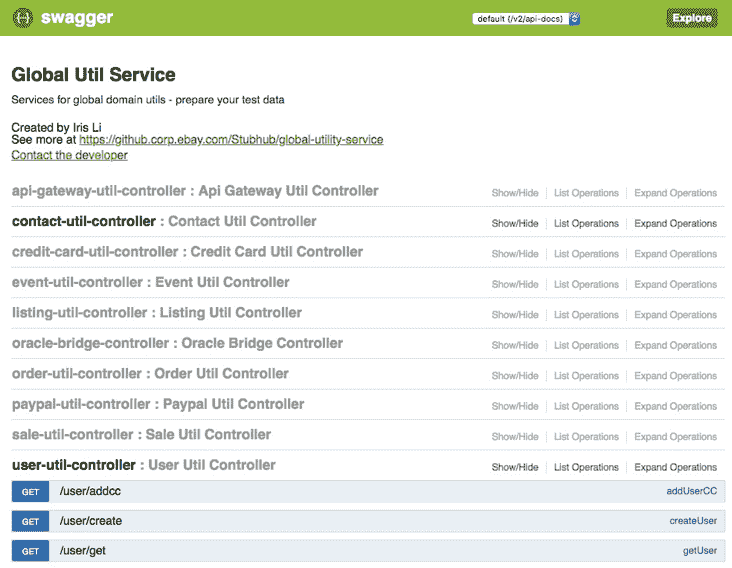List Operations for user-util-controller

[x=586, y=467]
